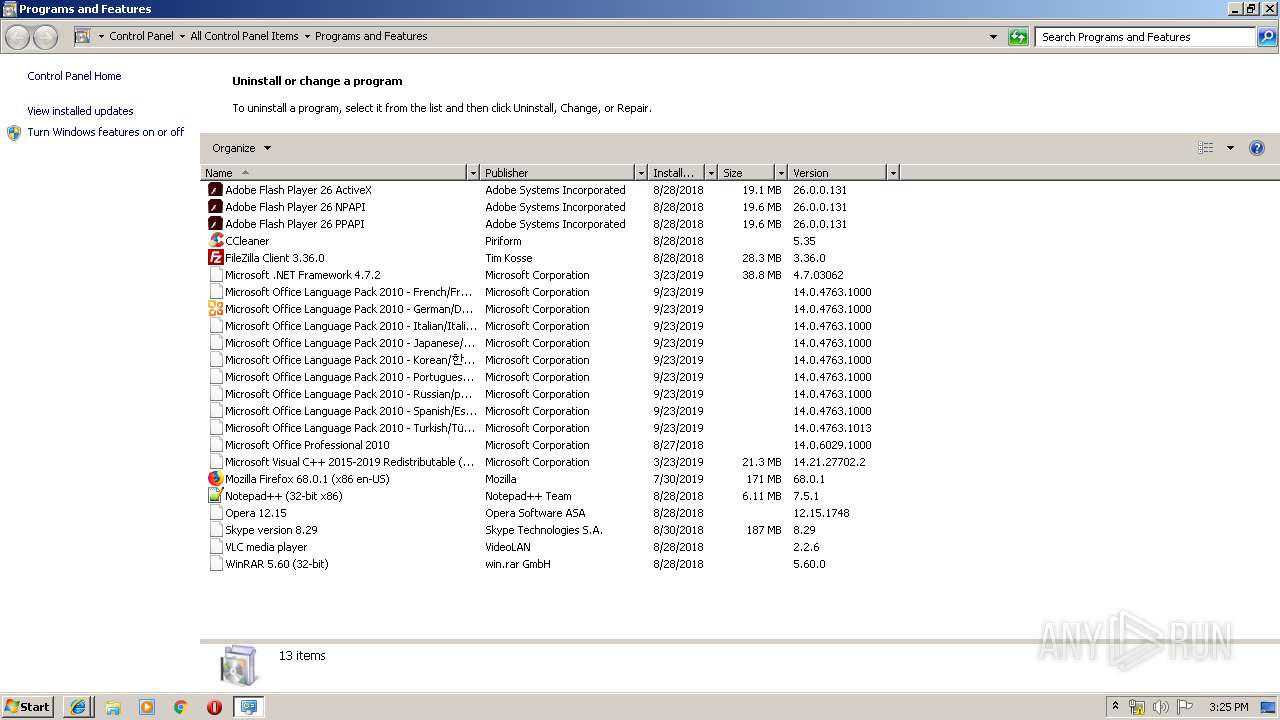The image size is (1280, 720).
Task: Sort list by the Version column header
Action: click(838, 173)
